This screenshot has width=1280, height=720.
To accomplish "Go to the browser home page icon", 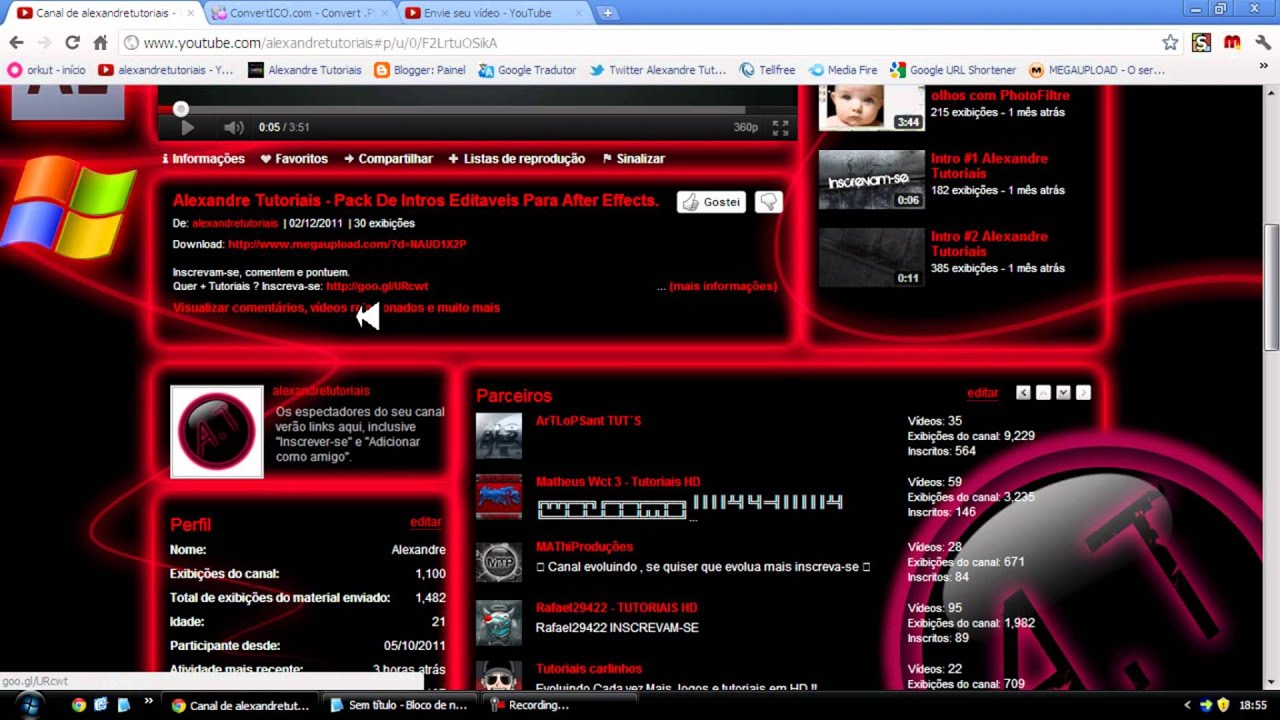I will click(100, 43).
